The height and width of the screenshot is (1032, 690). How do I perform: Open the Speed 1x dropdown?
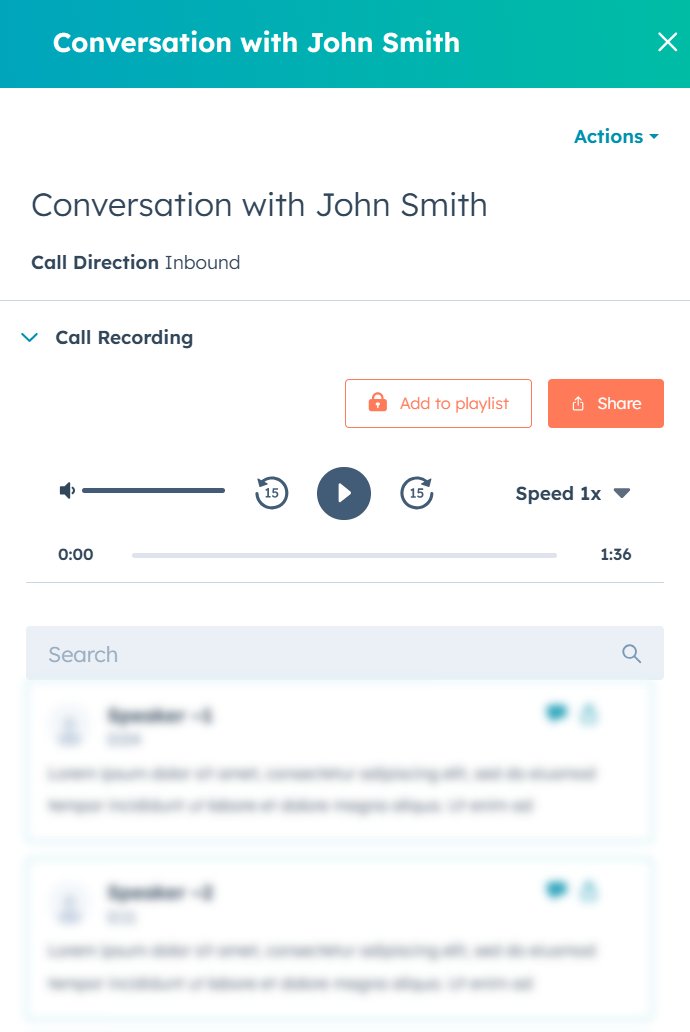click(x=573, y=493)
